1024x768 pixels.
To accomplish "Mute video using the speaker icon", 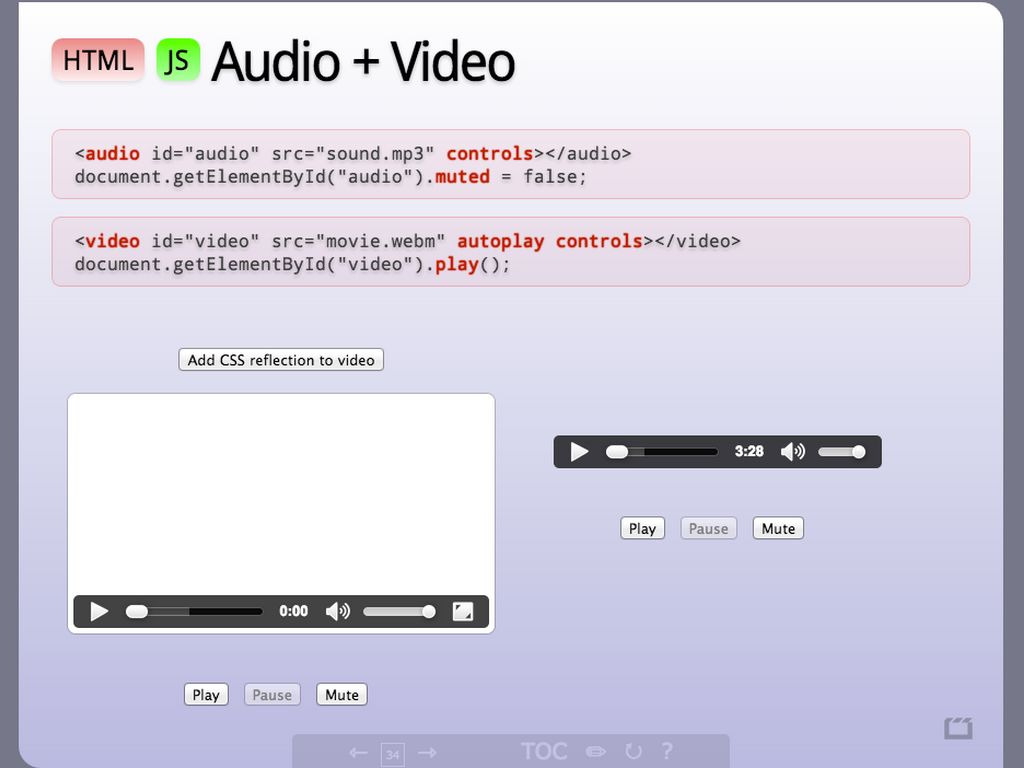I will (338, 611).
